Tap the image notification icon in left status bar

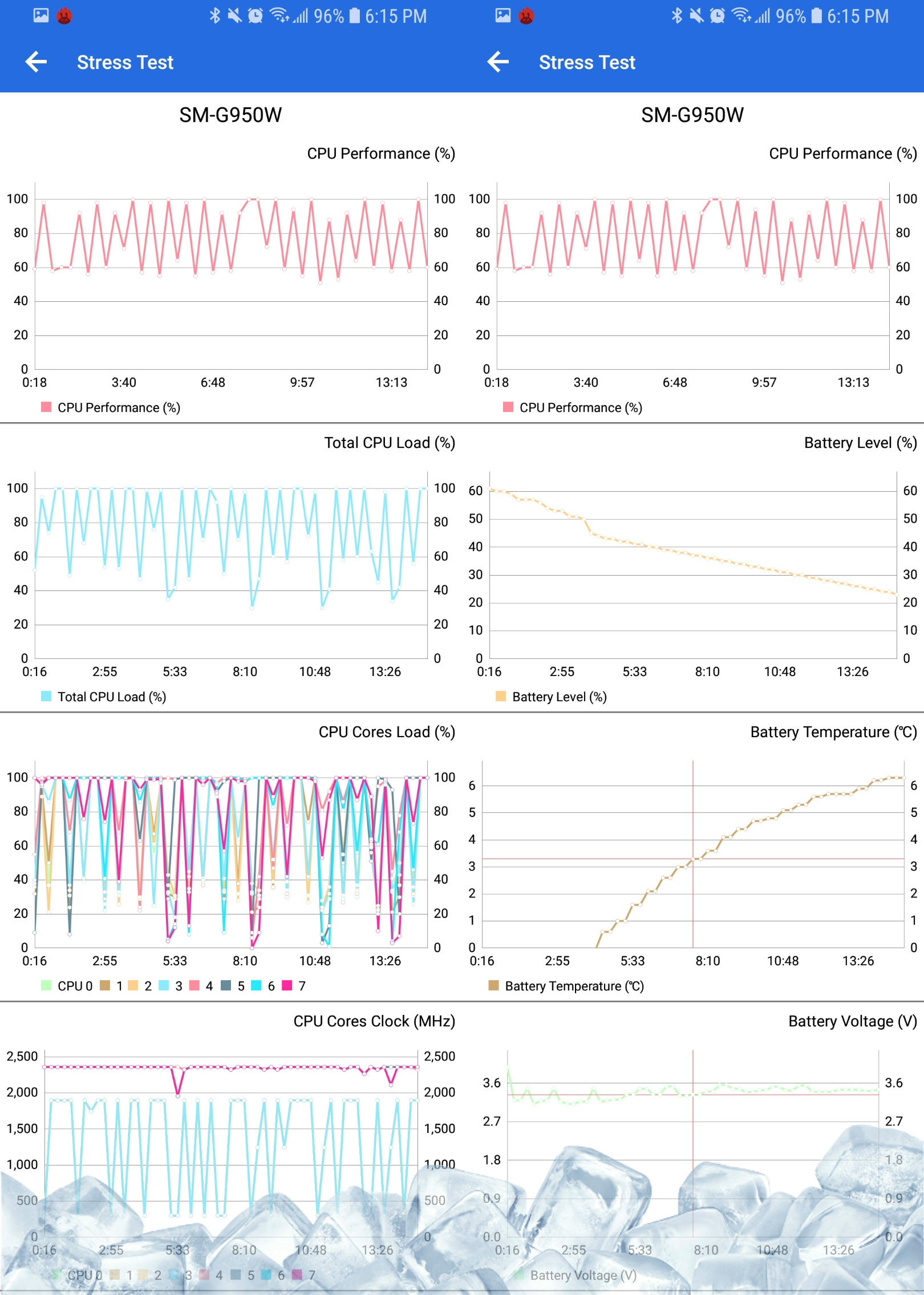pos(41,15)
